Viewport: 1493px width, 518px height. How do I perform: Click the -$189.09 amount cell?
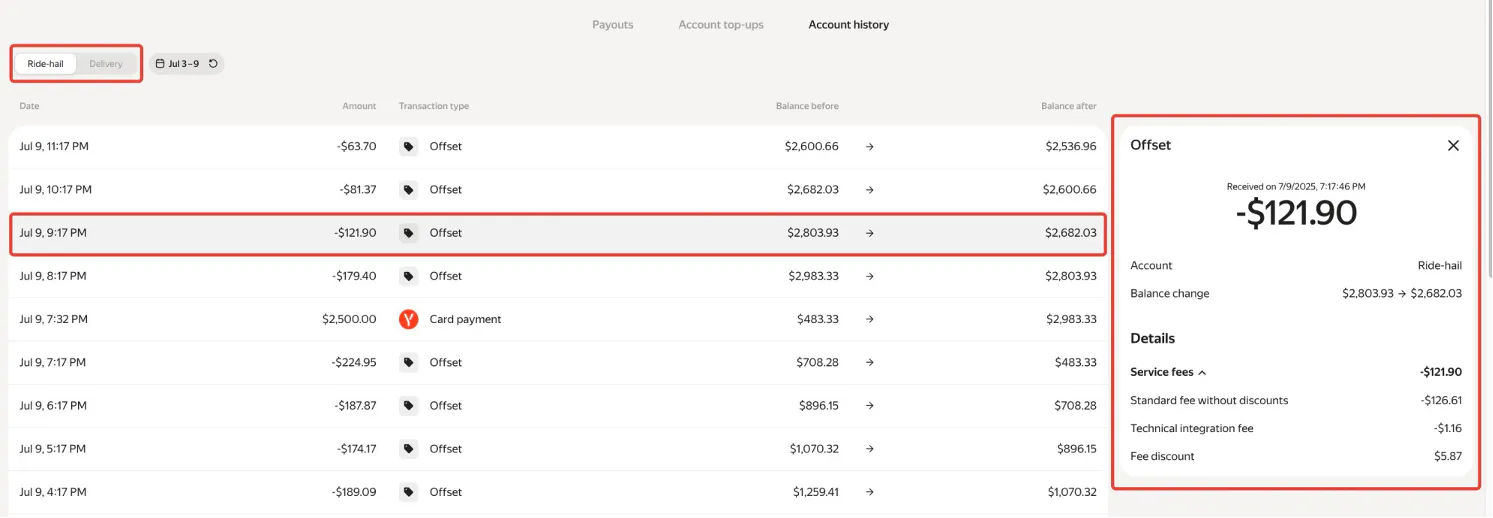pos(354,492)
